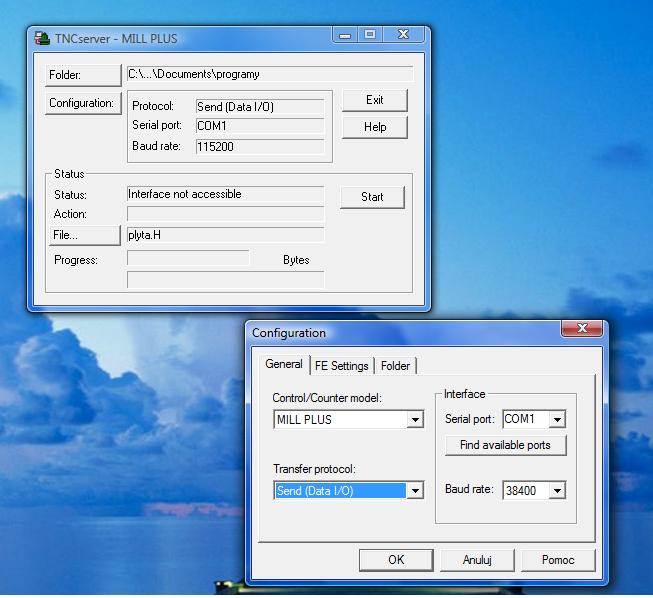
Task: Open the Serial port COM1 combo box
Action: click(534, 419)
